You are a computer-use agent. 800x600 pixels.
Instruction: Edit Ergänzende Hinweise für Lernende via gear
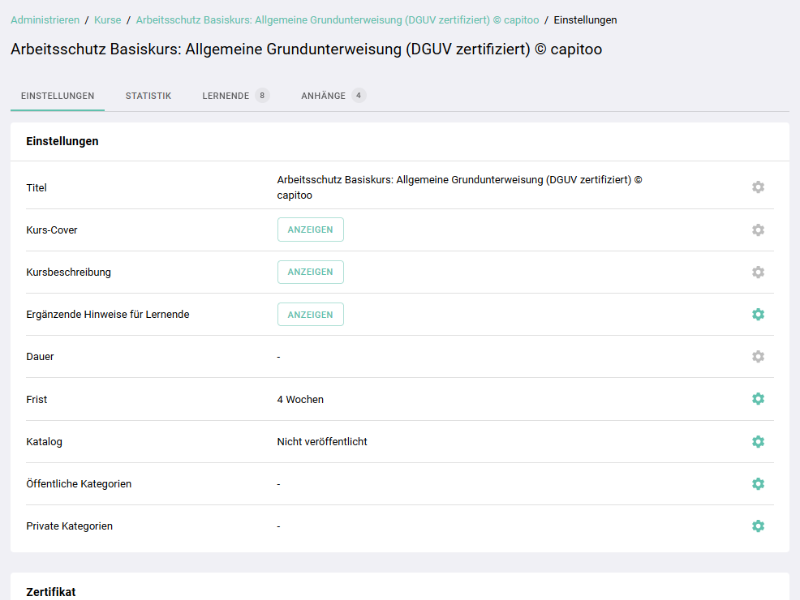click(758, 314)
